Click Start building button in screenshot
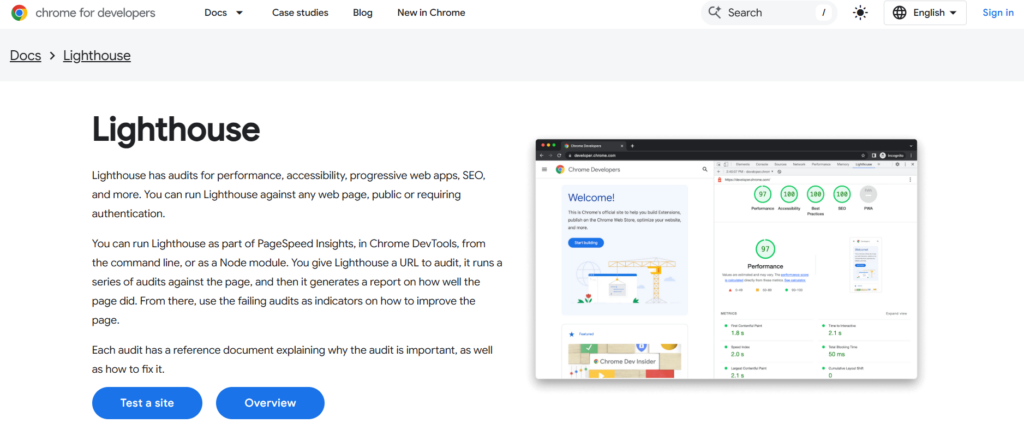The image size is (1024, 435). click(586, 242)
